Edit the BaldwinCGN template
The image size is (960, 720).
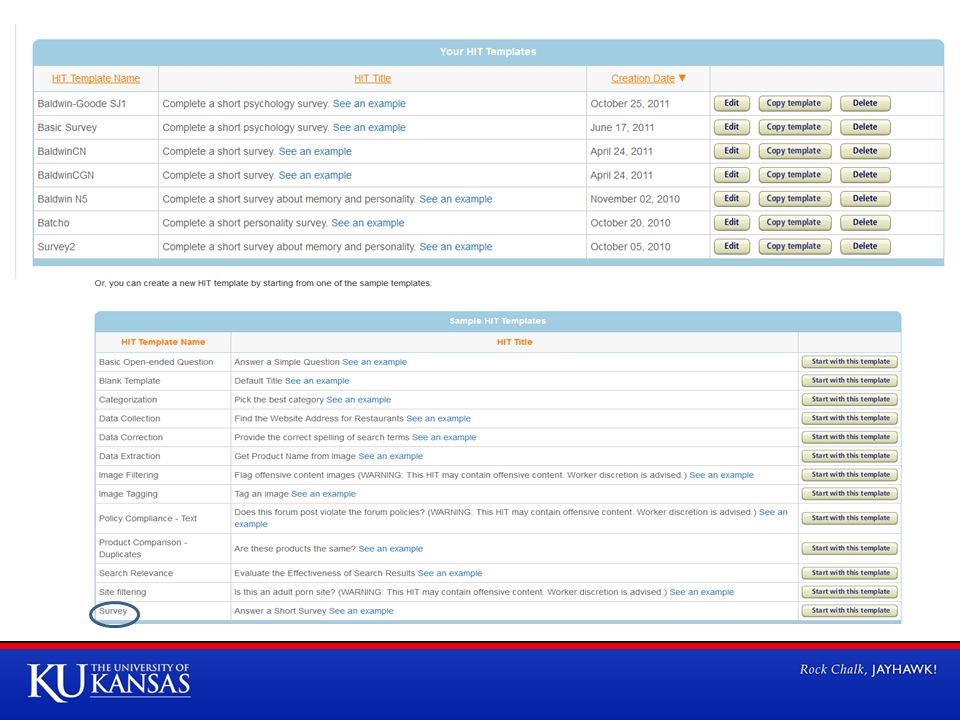pos(732,175)
